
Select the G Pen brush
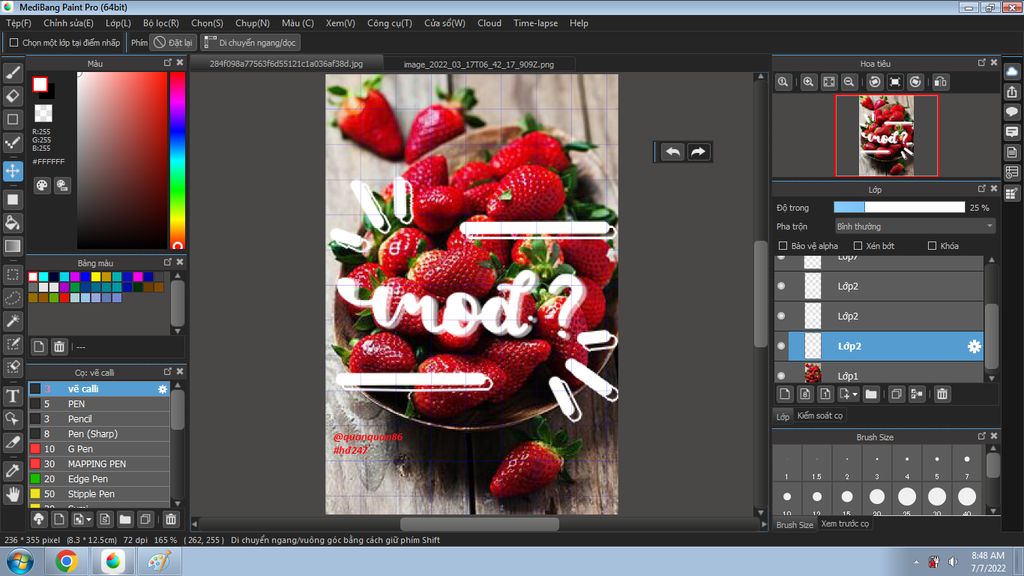click(x=99, y=449)
